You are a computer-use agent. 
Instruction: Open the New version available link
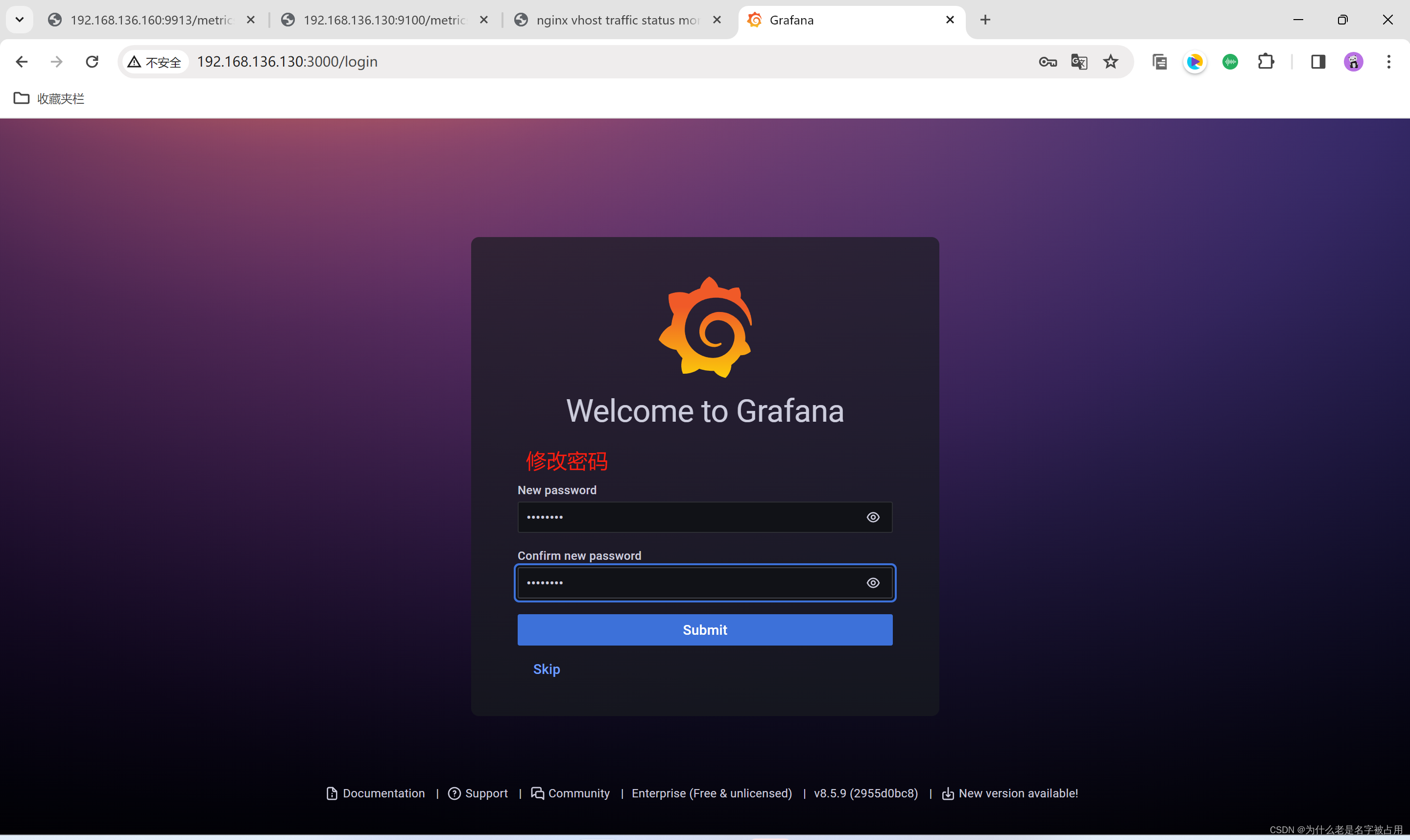pos(1010,793)
